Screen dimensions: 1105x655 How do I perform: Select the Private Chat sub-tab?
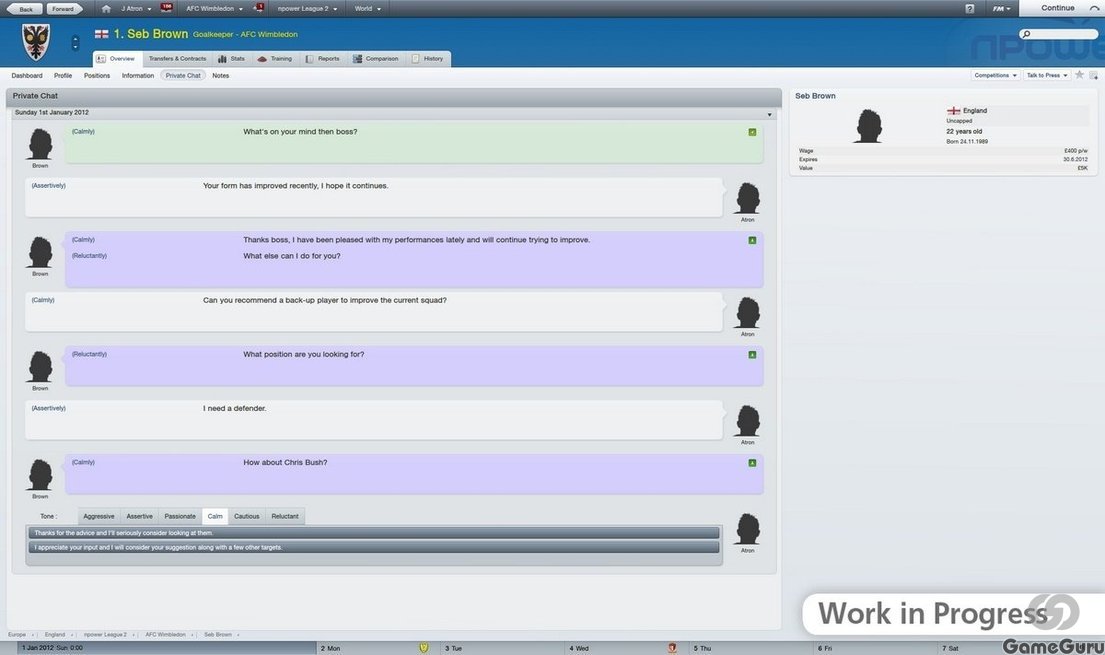(183, 75)
